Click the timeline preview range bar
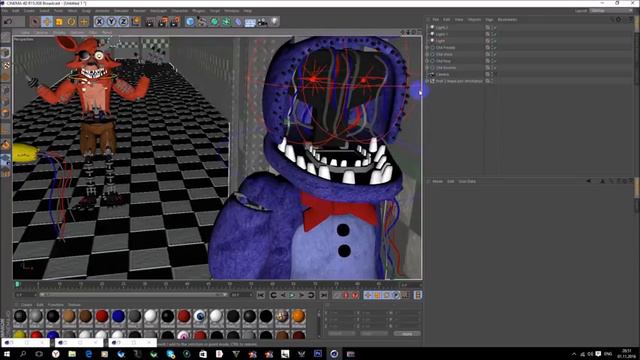 click(x=133, y=295)
